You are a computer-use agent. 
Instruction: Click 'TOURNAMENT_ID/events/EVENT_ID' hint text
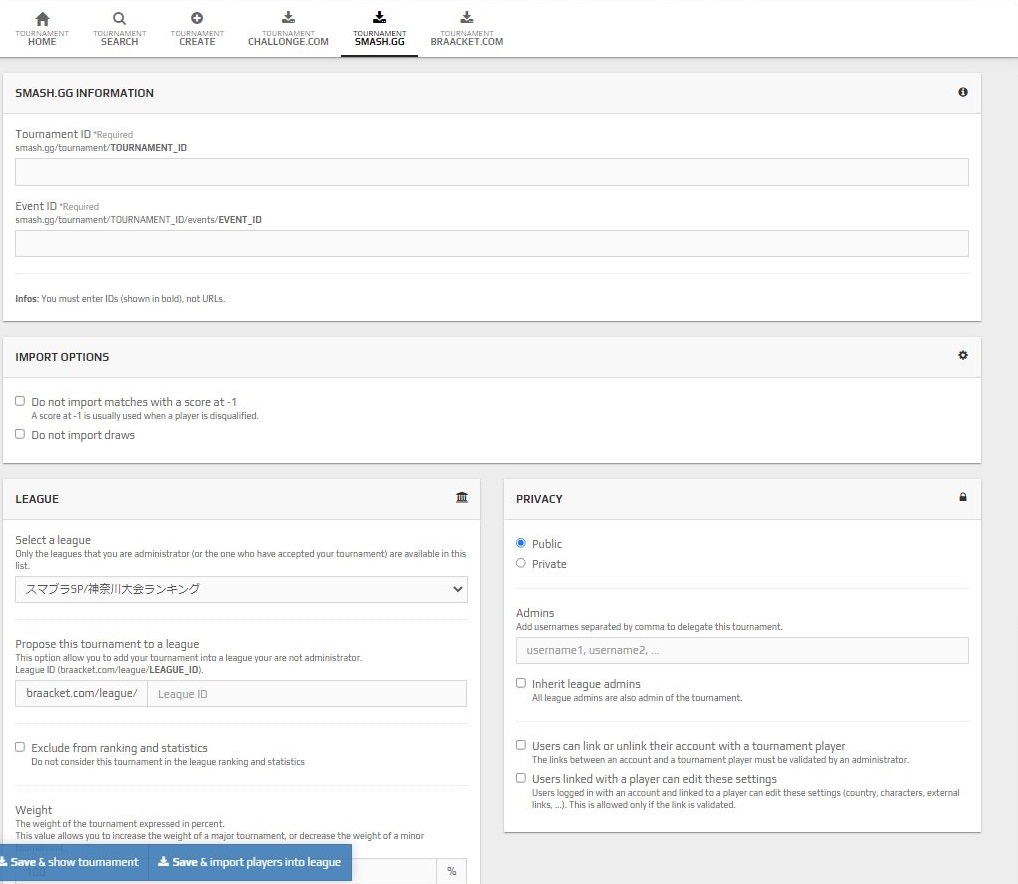138,220
